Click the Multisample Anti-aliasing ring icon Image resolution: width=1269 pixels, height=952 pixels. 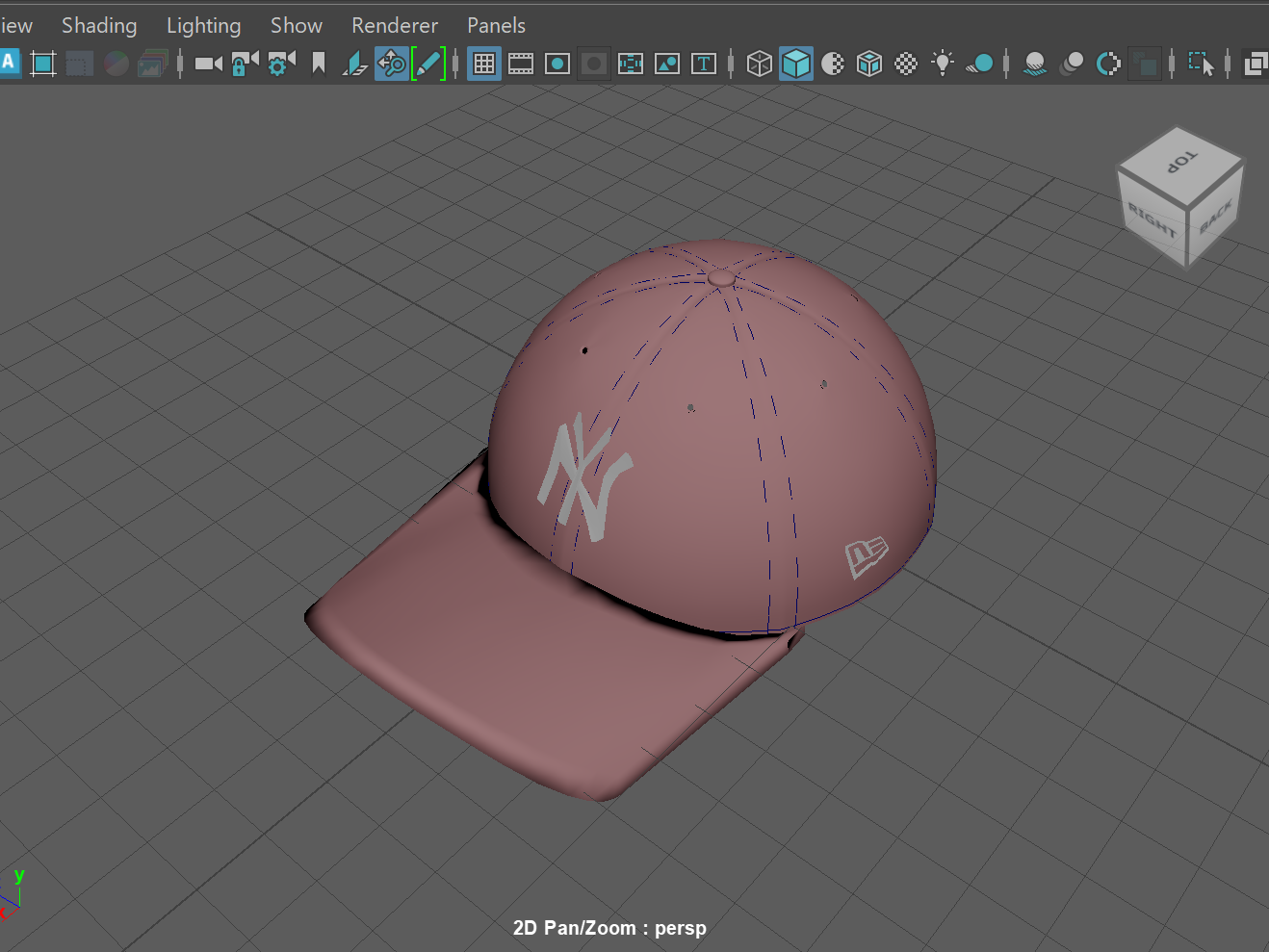coord(1108,64)
